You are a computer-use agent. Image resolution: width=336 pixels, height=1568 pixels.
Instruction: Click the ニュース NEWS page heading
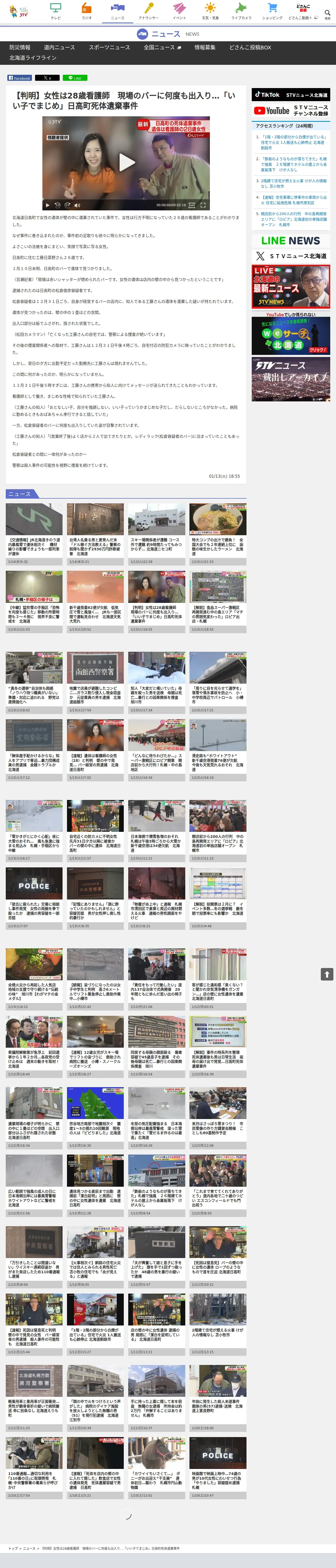[168, 34]
